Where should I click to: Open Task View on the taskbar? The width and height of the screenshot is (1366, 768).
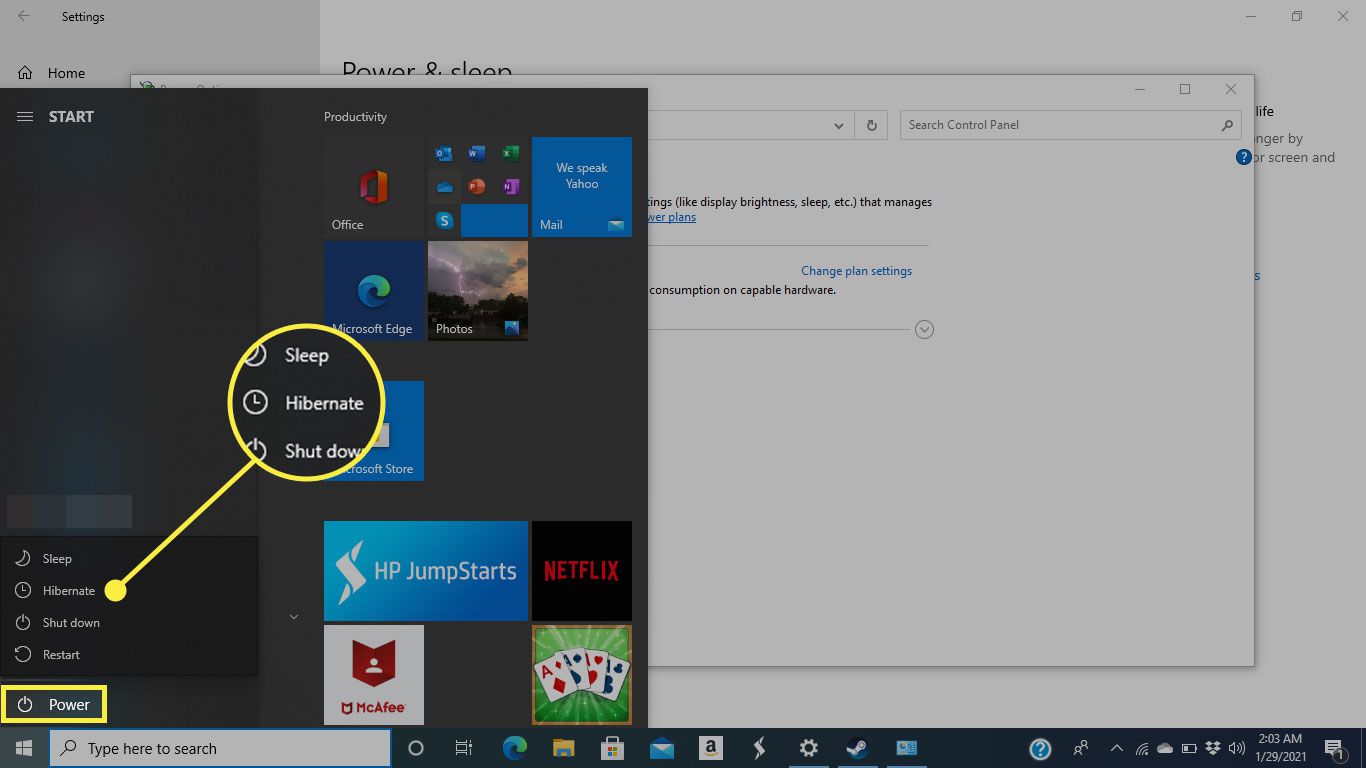464,748
